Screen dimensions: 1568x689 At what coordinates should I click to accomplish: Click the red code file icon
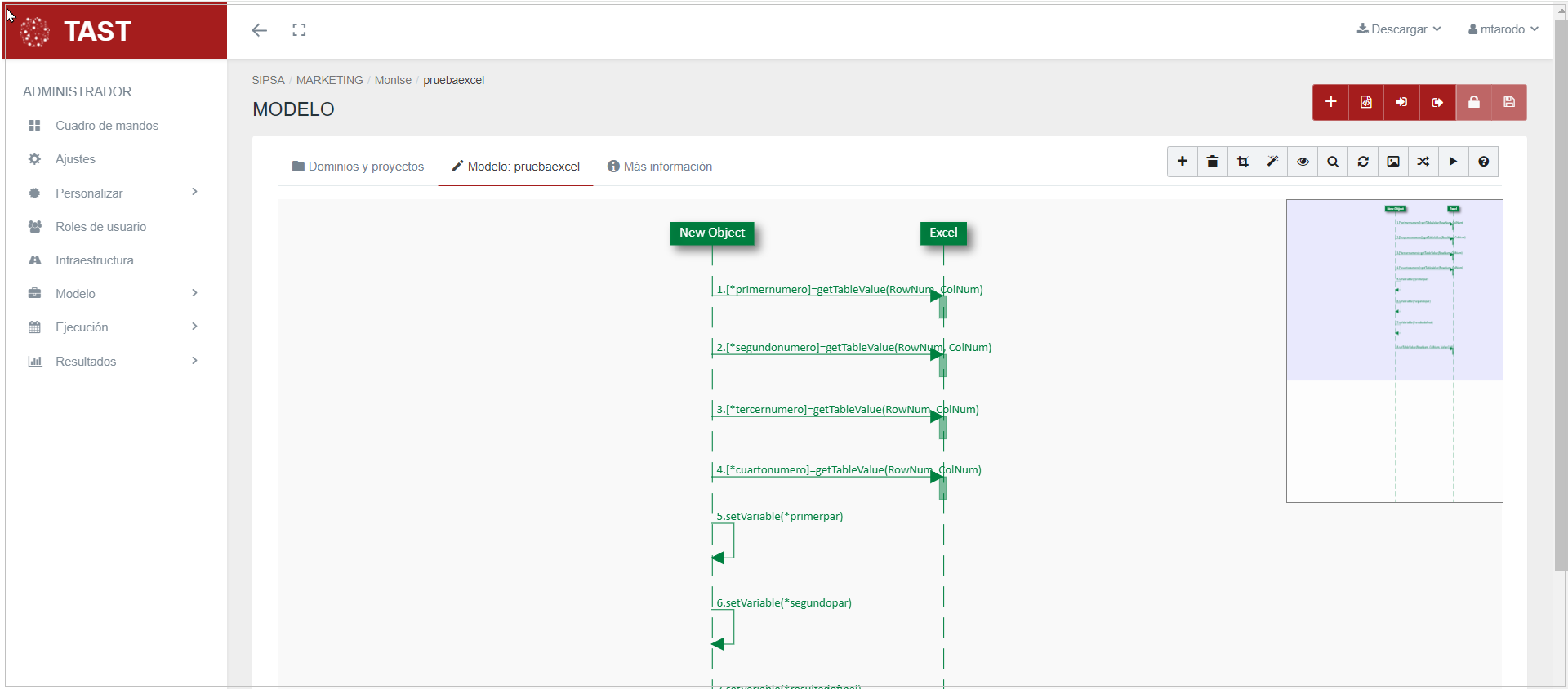[1366, 102]
